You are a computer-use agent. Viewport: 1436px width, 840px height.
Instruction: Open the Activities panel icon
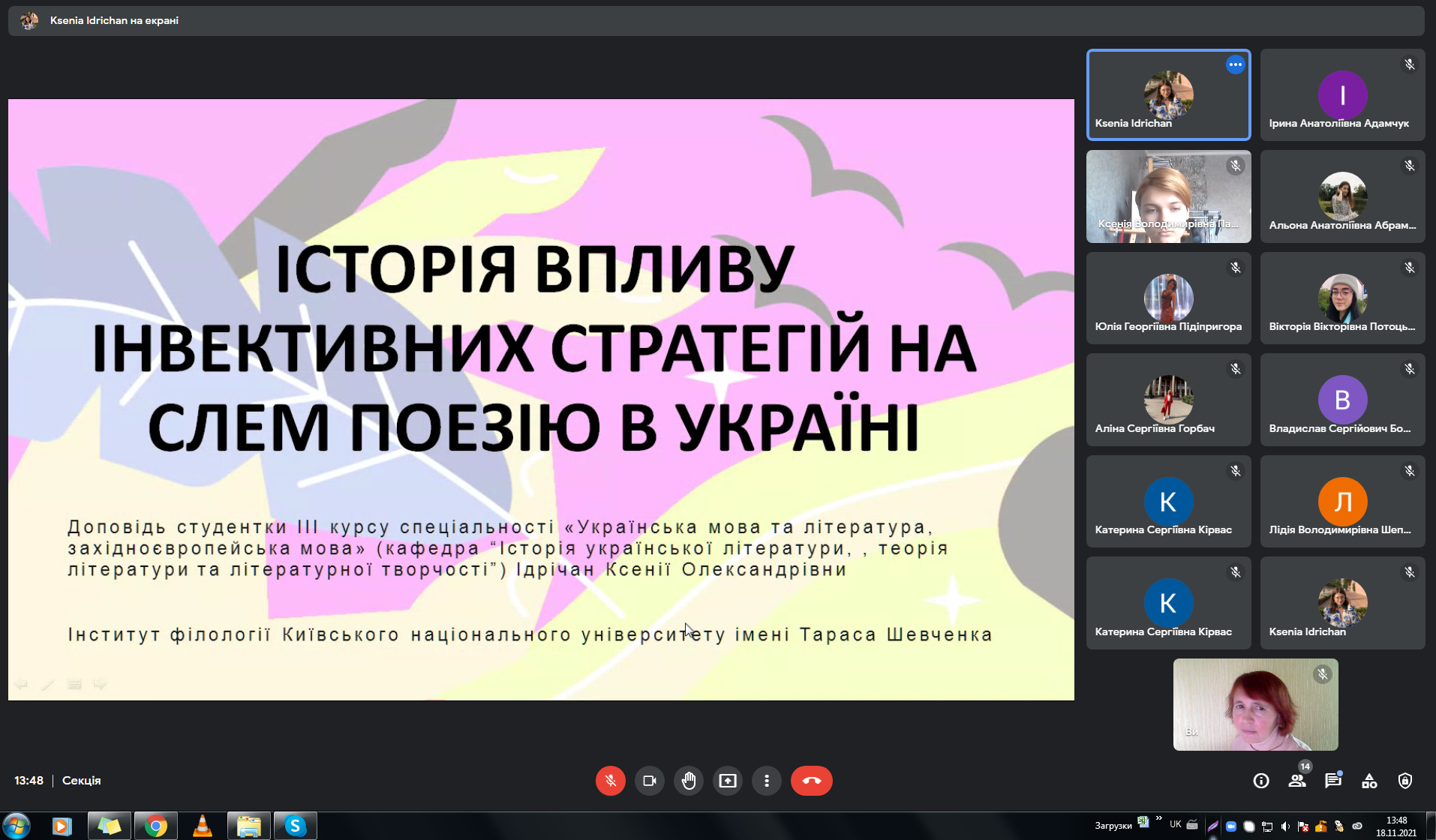click(x=1369, y=781)
